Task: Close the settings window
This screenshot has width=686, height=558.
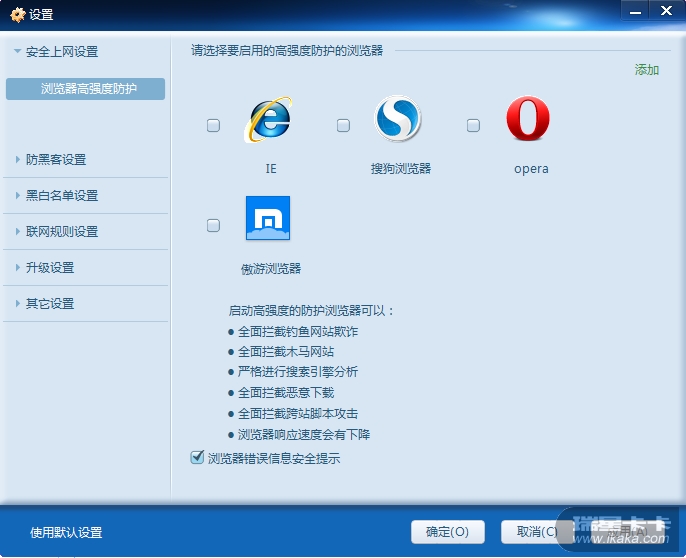Action: (x=666, y=11)
